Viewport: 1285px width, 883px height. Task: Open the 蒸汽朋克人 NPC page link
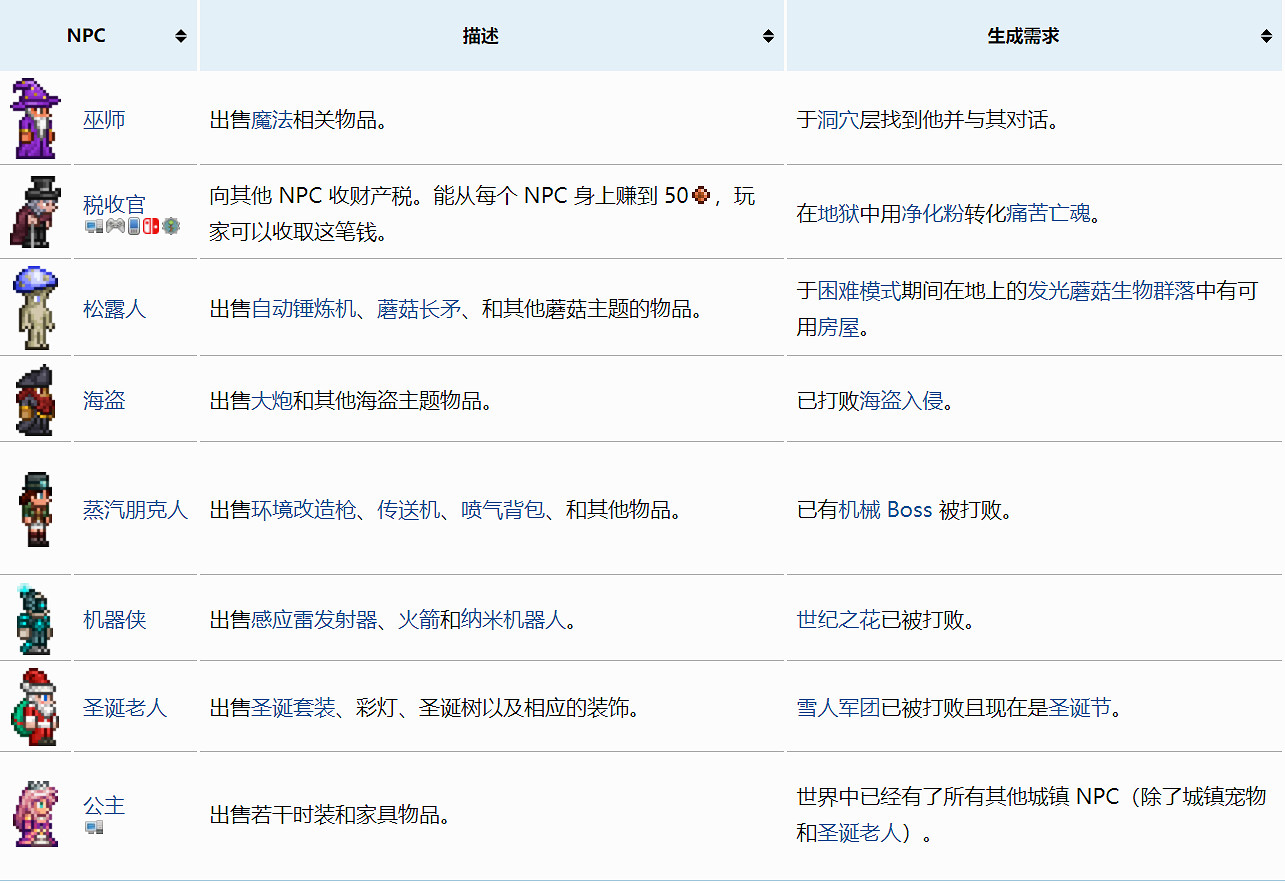click(x=135, y=510)
